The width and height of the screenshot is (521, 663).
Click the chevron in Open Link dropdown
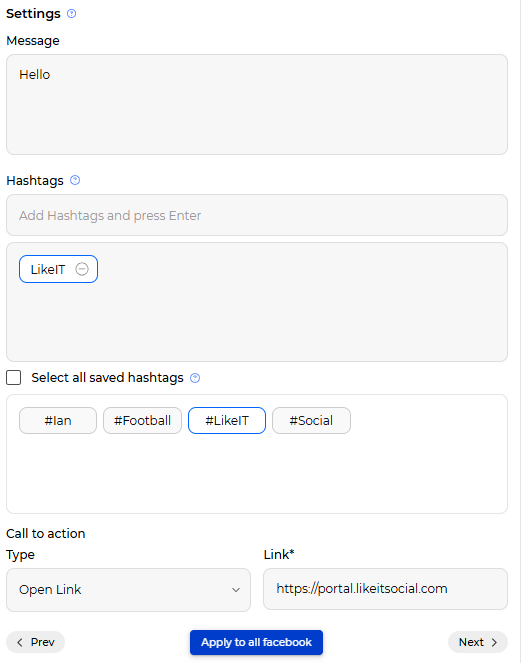coord(236,590)
